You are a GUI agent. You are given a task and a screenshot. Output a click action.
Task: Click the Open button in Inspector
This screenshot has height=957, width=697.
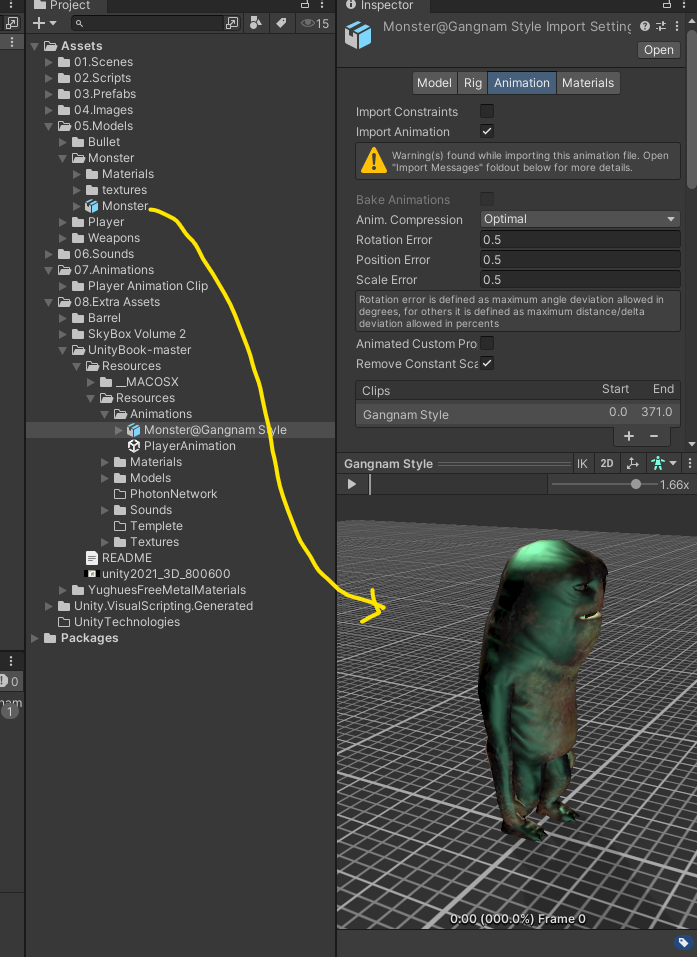659,50
